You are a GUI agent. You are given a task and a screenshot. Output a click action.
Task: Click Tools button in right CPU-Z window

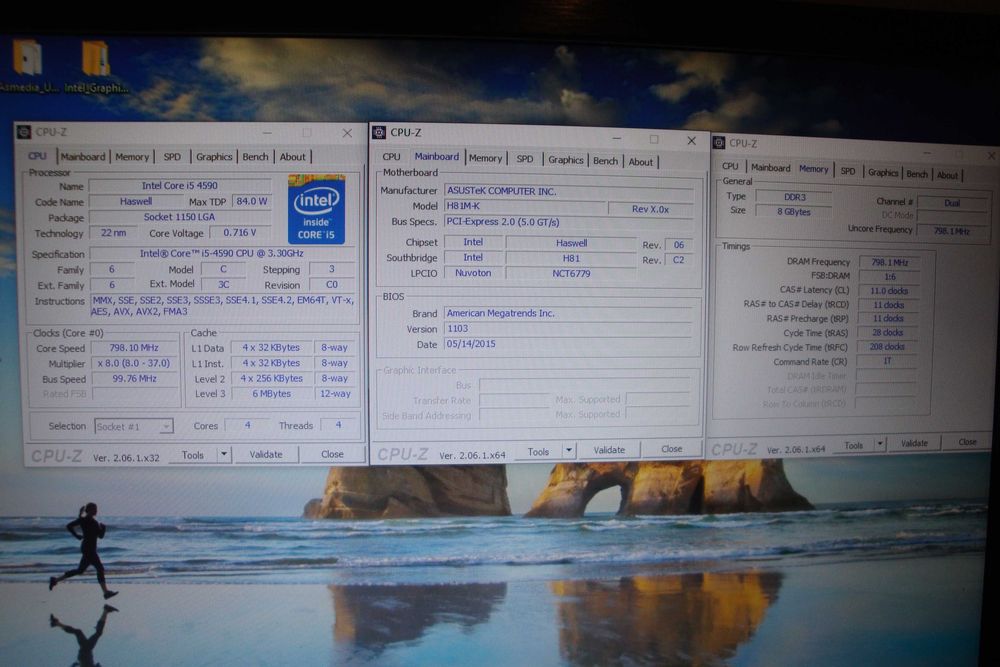pos(853,445)
